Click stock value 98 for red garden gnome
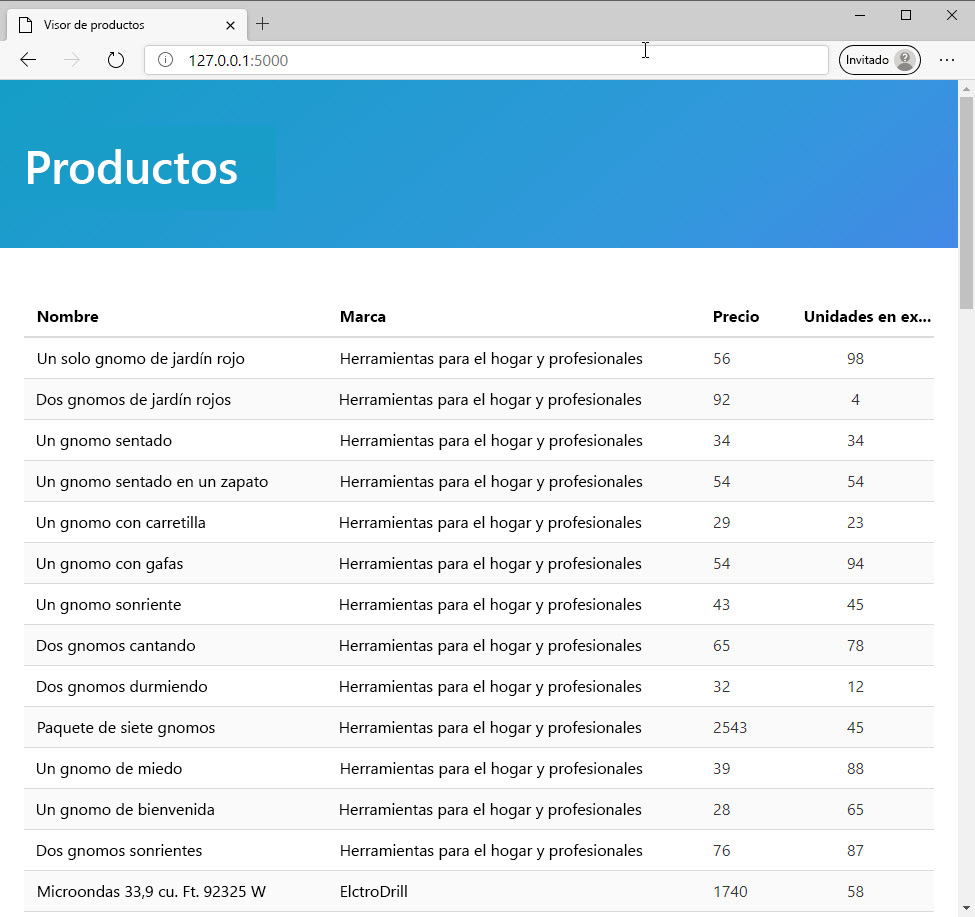 (855, 358)
